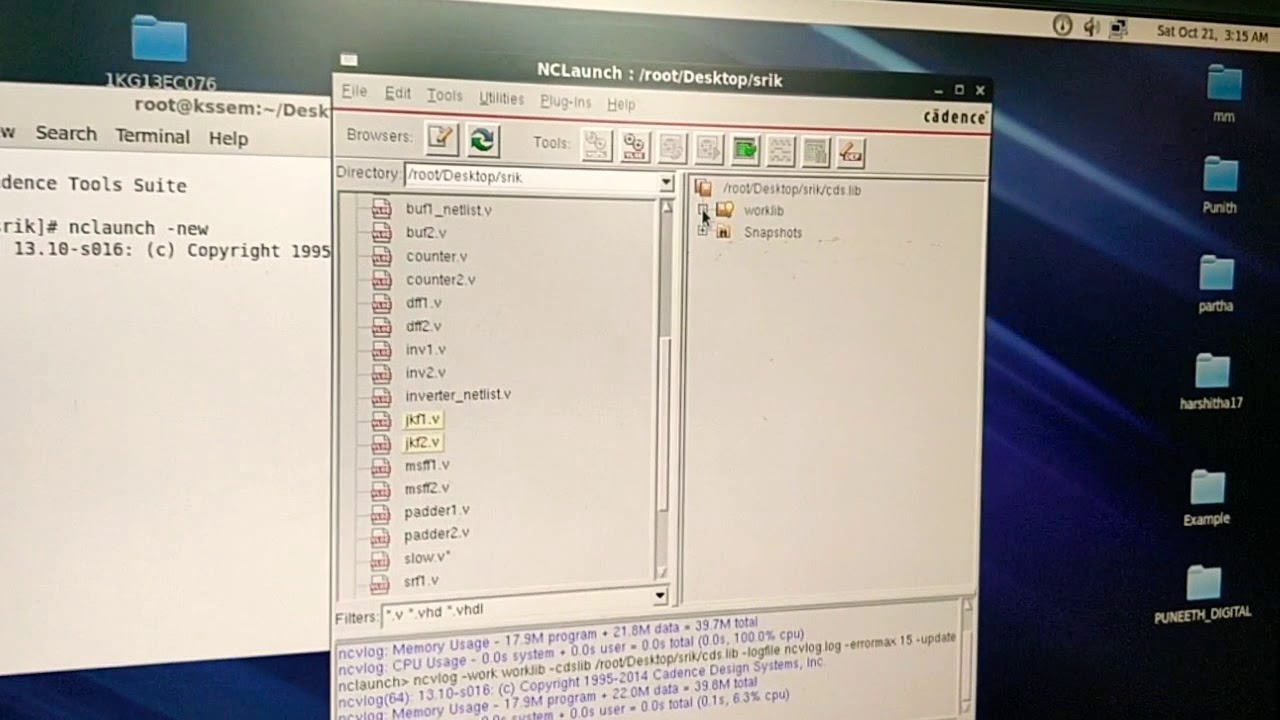This screenshot has height=720, width=1280.
Task: Click the green irun tool icon
Action: click(x=744, y=150)
